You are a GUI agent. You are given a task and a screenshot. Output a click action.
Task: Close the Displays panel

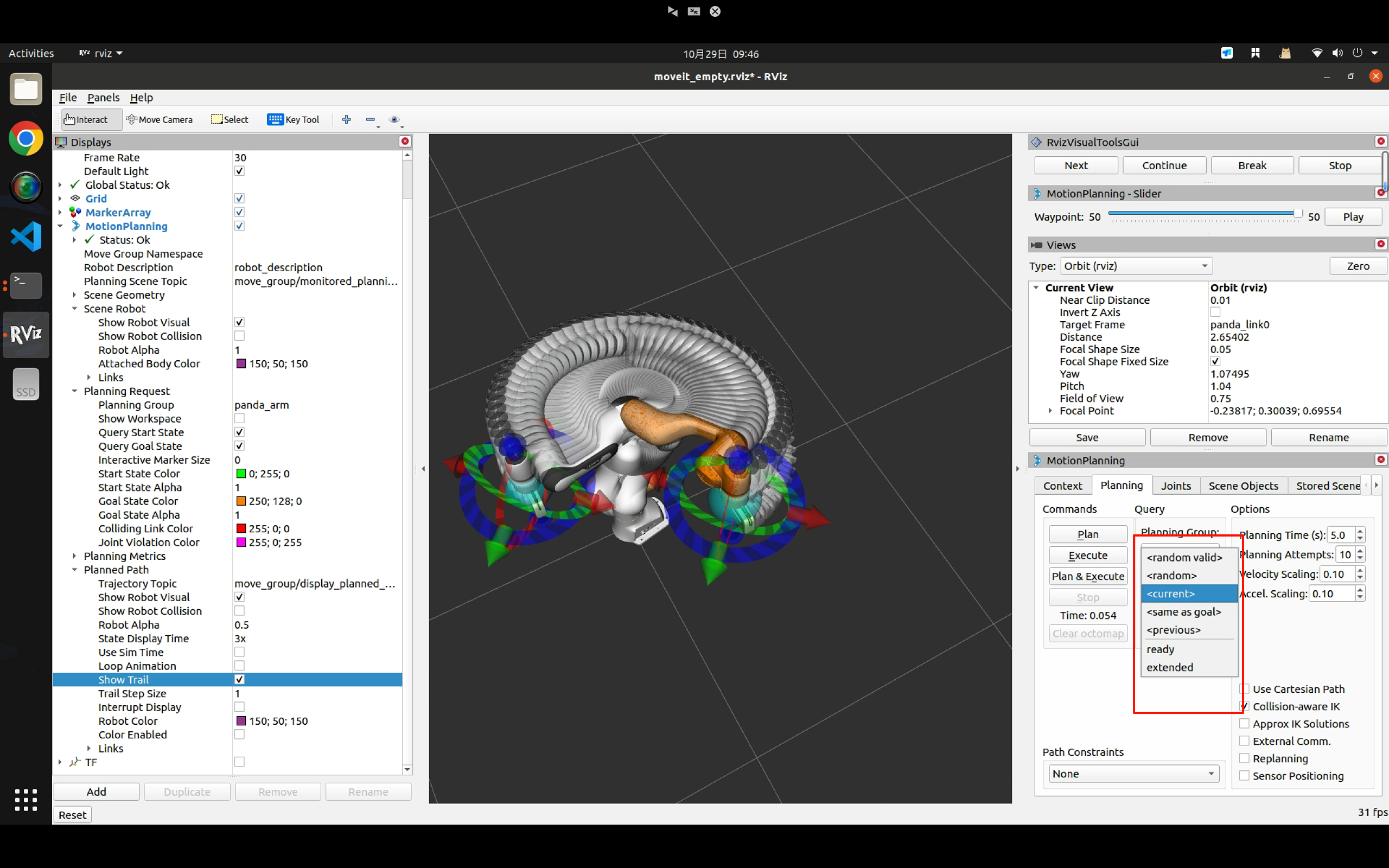[x=405, y=141]
